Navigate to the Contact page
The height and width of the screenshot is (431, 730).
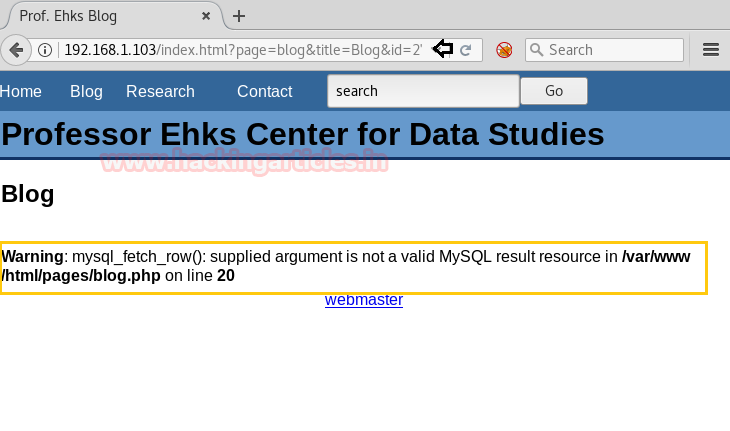point(264,92)
